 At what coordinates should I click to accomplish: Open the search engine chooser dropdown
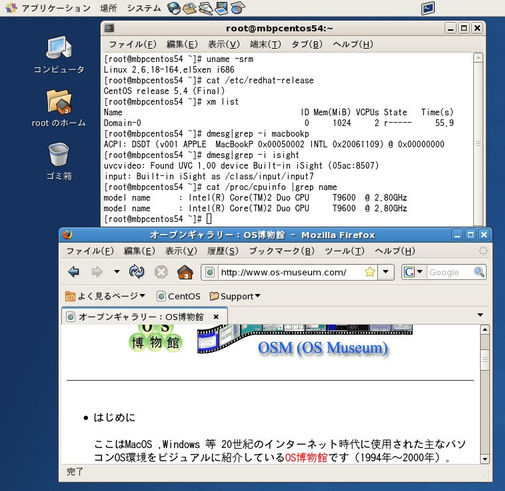[x=420, y=272]
